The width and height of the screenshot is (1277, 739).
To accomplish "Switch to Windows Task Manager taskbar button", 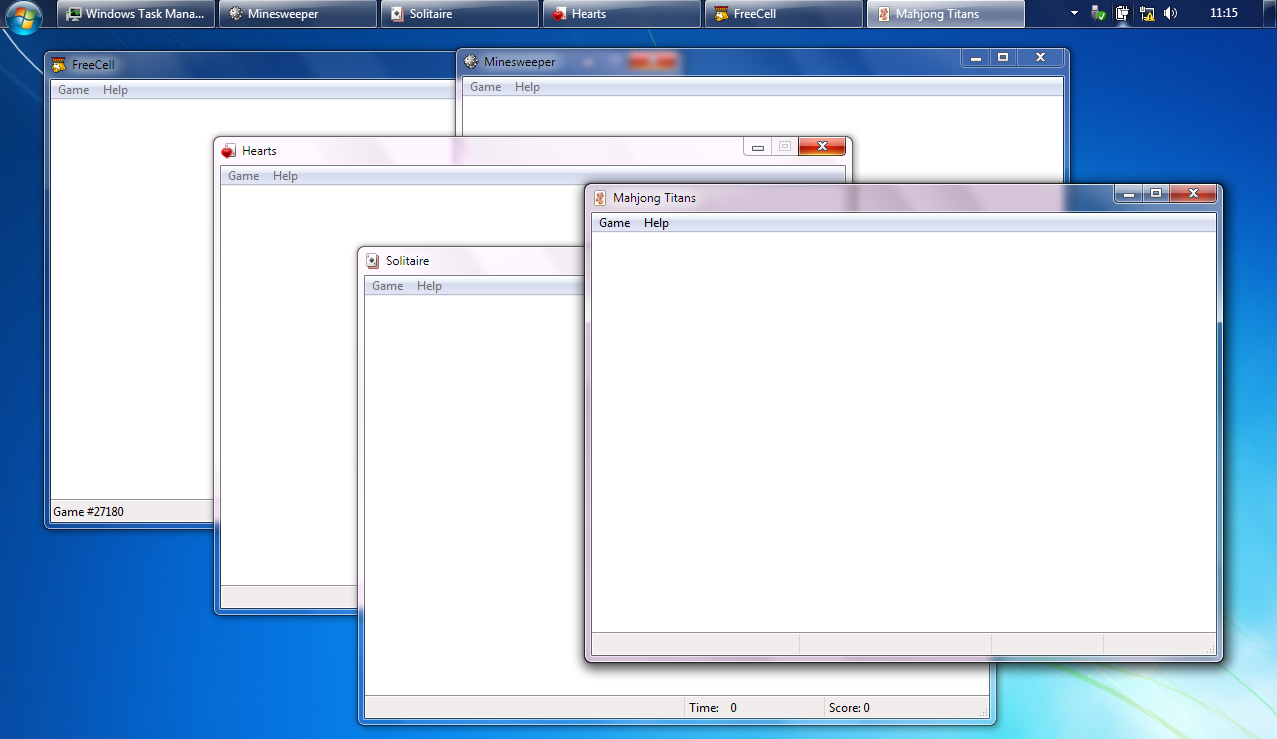I will pyautogui.click(x=136, y=14).
